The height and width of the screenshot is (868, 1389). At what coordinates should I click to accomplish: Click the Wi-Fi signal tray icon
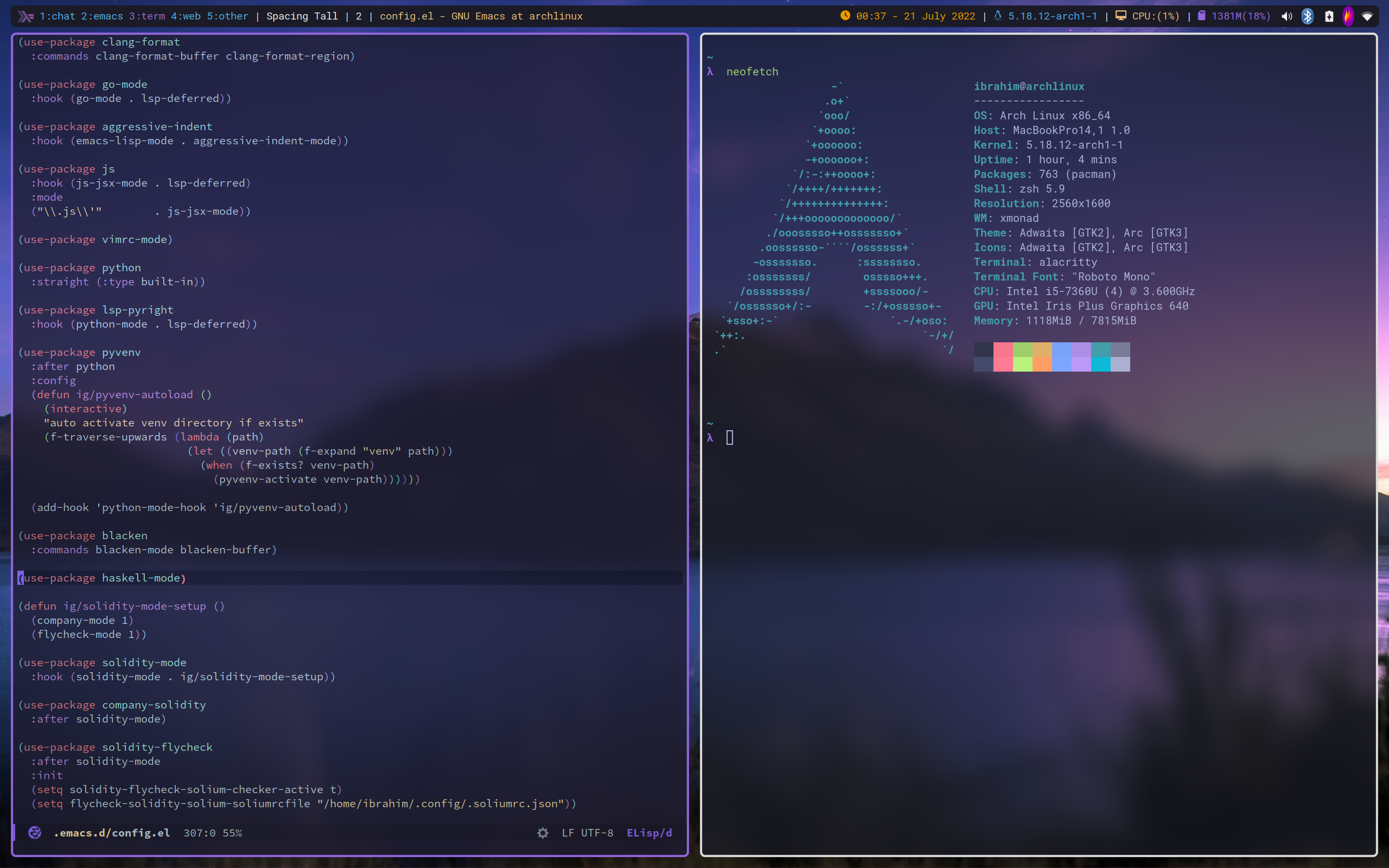click(1367, 16)
